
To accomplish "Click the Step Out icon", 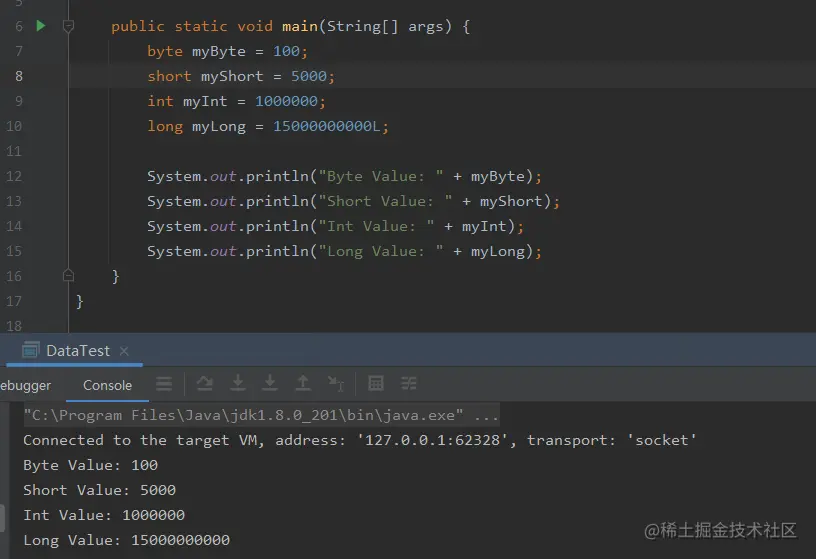I will [303, 383].
